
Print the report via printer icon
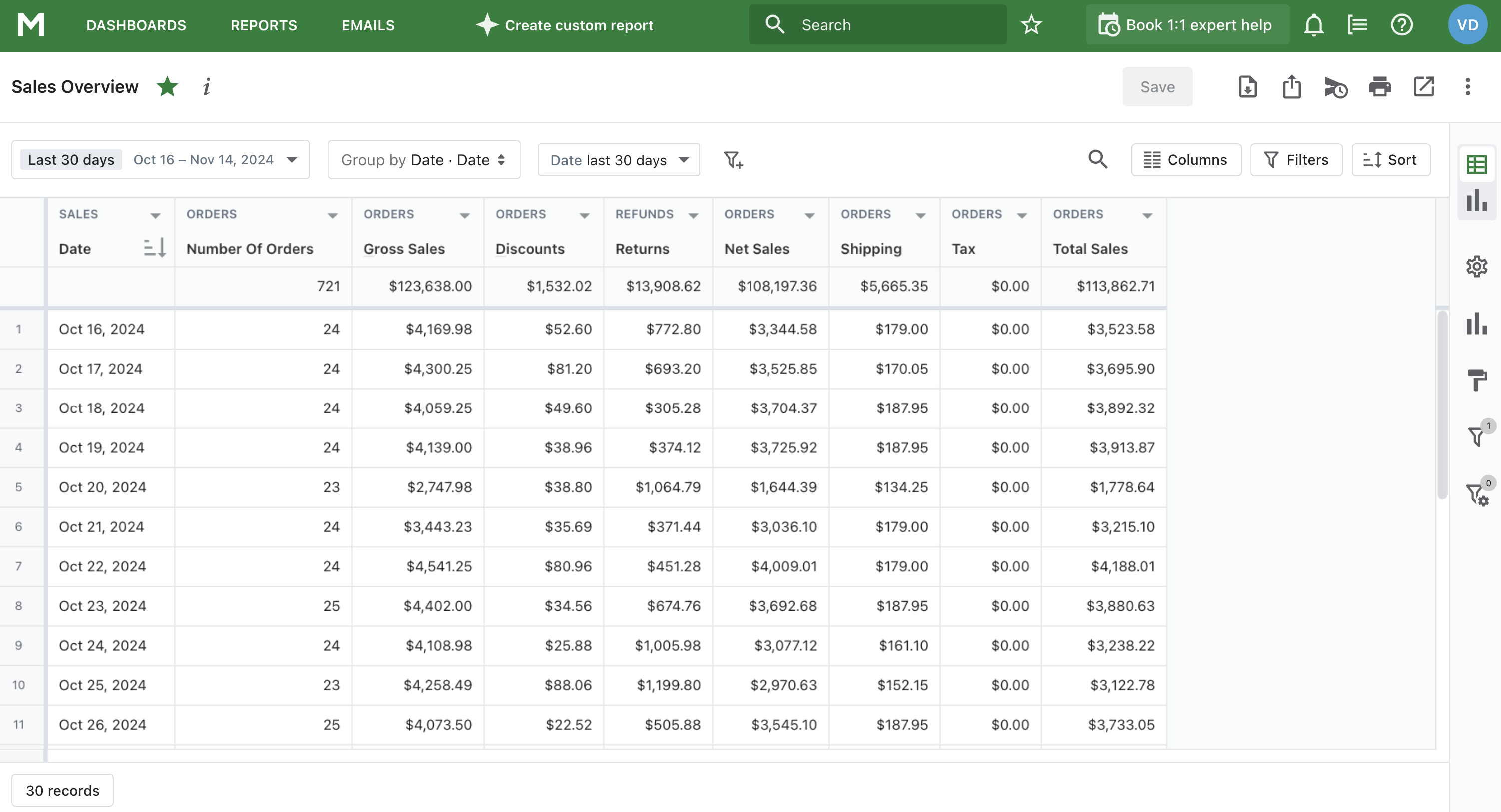click(x=1379, y=87)
